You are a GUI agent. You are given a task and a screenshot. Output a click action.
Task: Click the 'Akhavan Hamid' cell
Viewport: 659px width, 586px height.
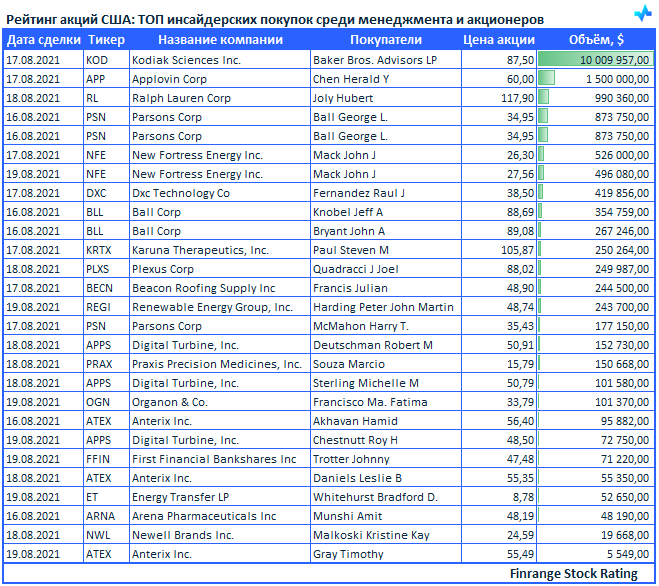coord(386,421)
